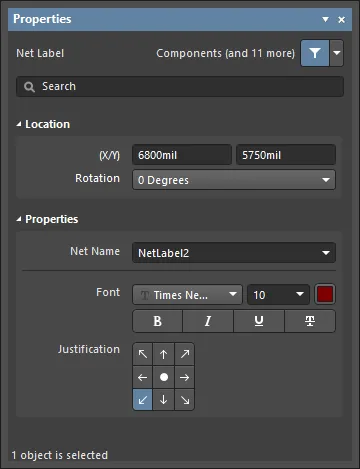Open the filter dropdown arrow beside funnel
Image resolution: width=360 pixels, height=469 pixels.
coord(337,53)
